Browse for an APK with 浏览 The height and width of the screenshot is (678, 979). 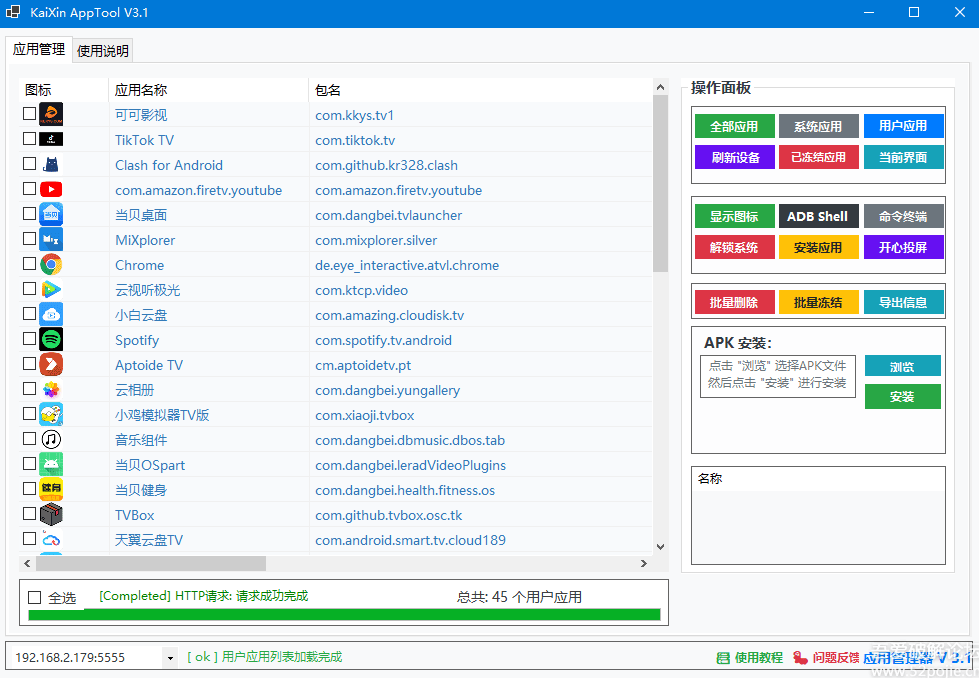[x=903, y=366]
